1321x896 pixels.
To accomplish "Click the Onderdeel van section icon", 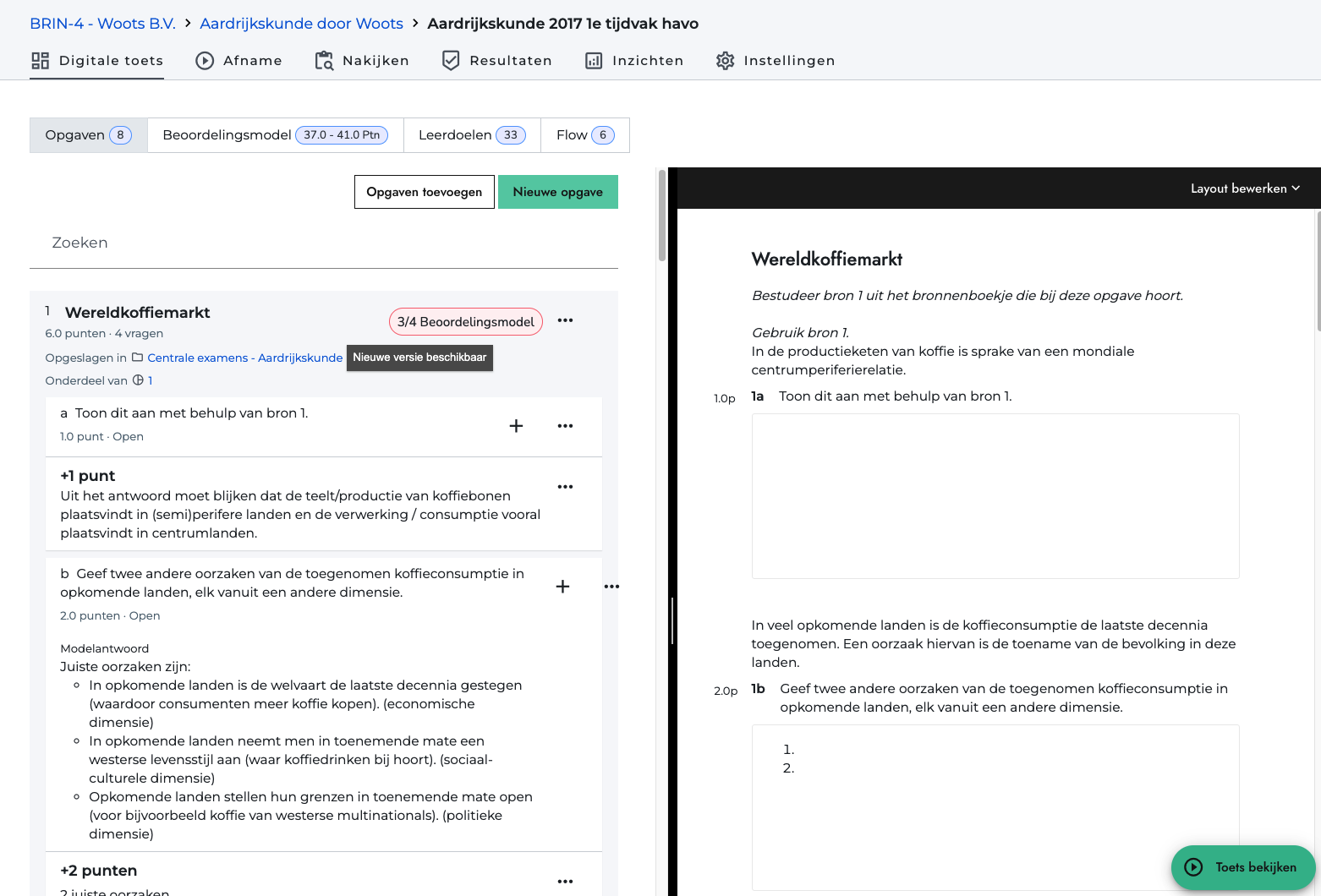I will pos(138,380).
